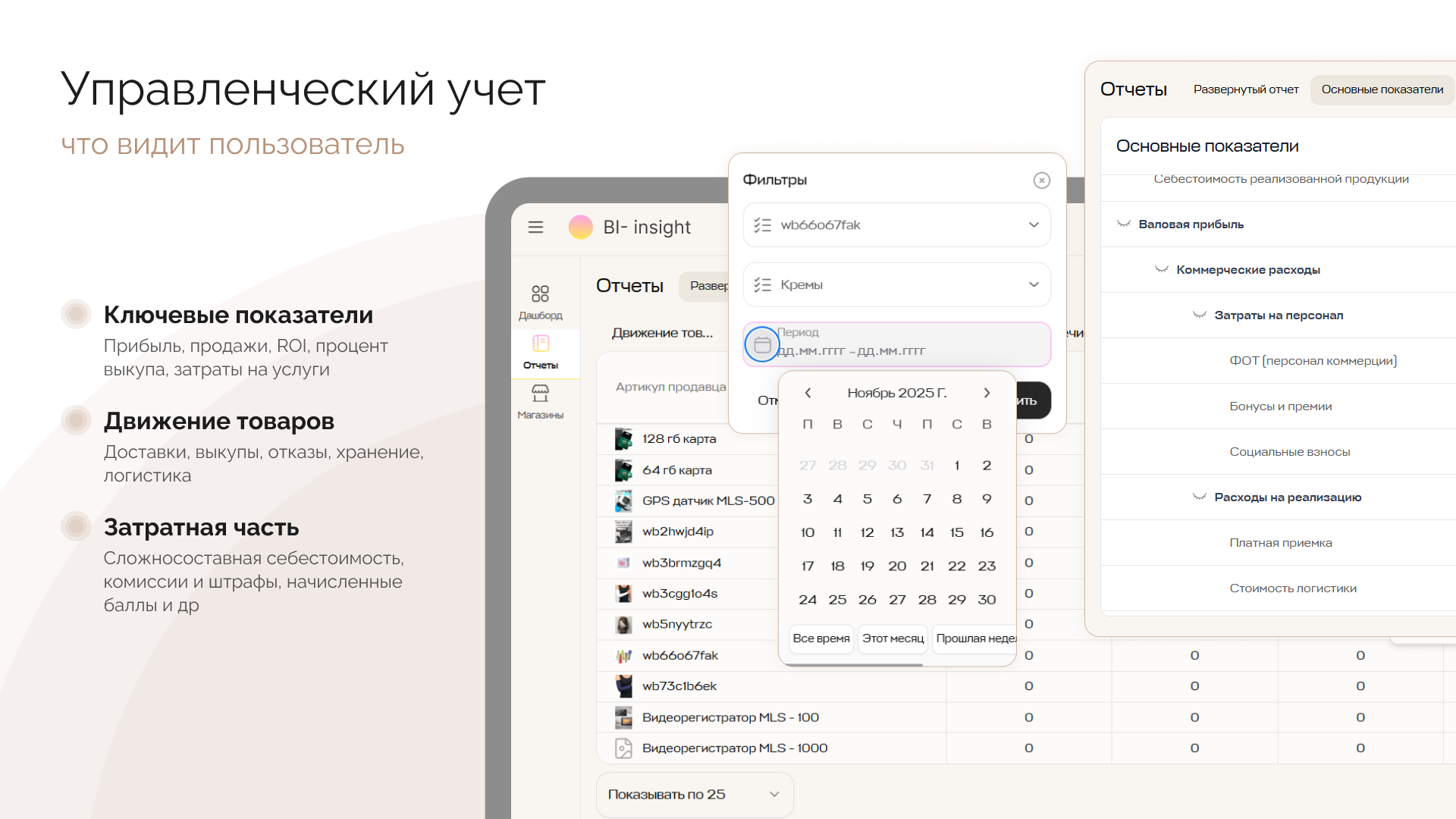1456x819 pixels.
Task: Collapse the Затраты на персонал section
Action: [1199, 315]
